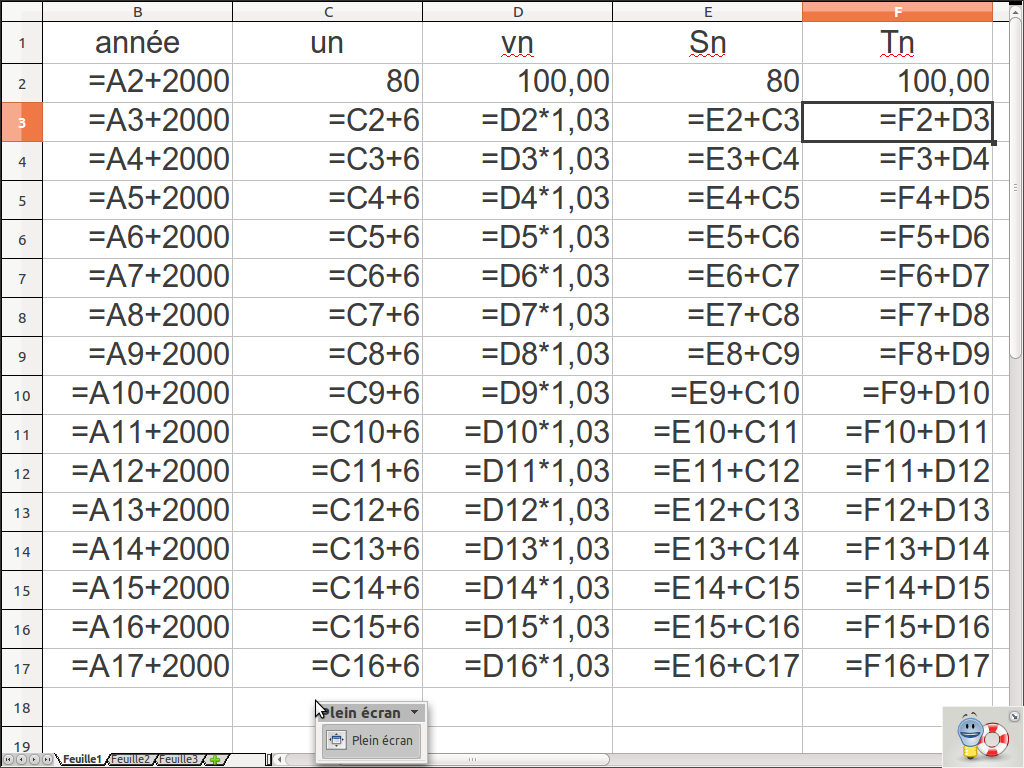Add a new sheet with green plus icon
Image resolution: width=1024 pixels, height=768 pixels.
tap(215, 760)
